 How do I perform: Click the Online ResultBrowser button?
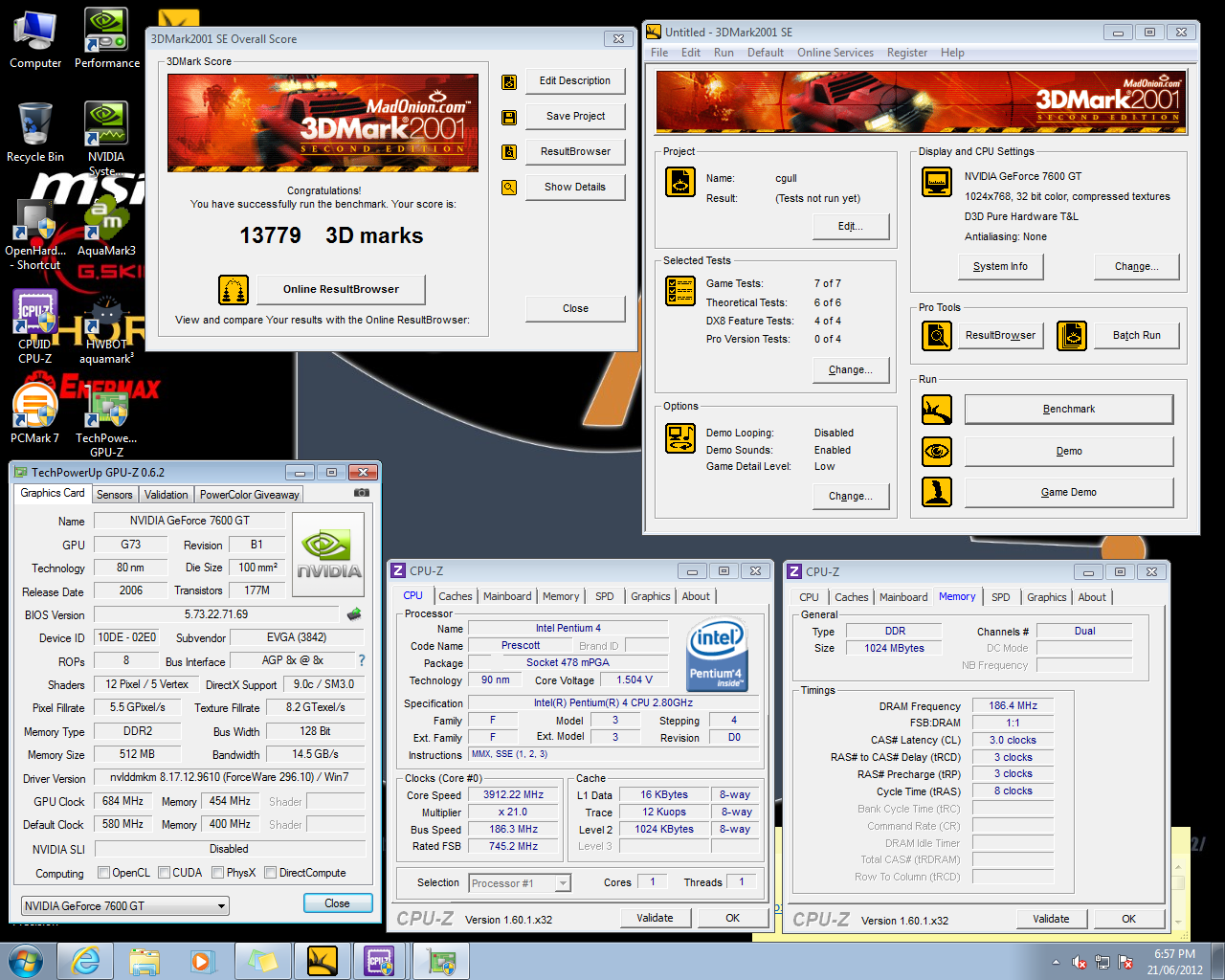tap(341, 289)
